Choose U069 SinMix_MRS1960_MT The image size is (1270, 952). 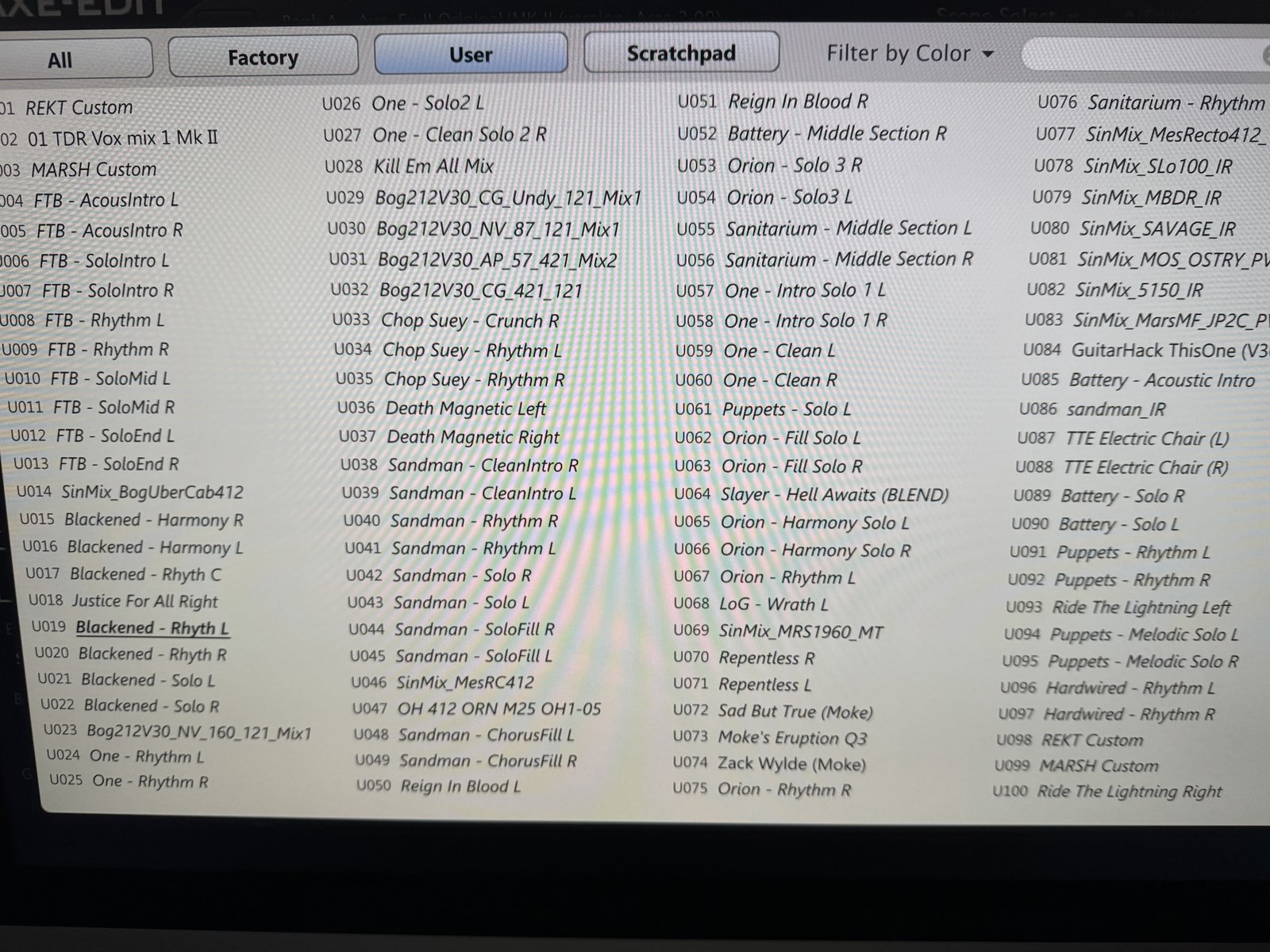[778, 631]
